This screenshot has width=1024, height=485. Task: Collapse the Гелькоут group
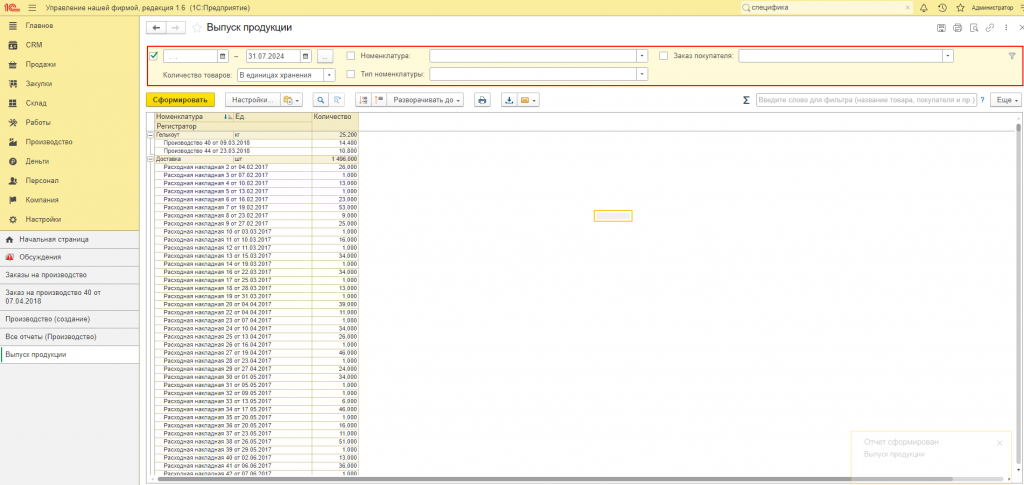[151, 134]
